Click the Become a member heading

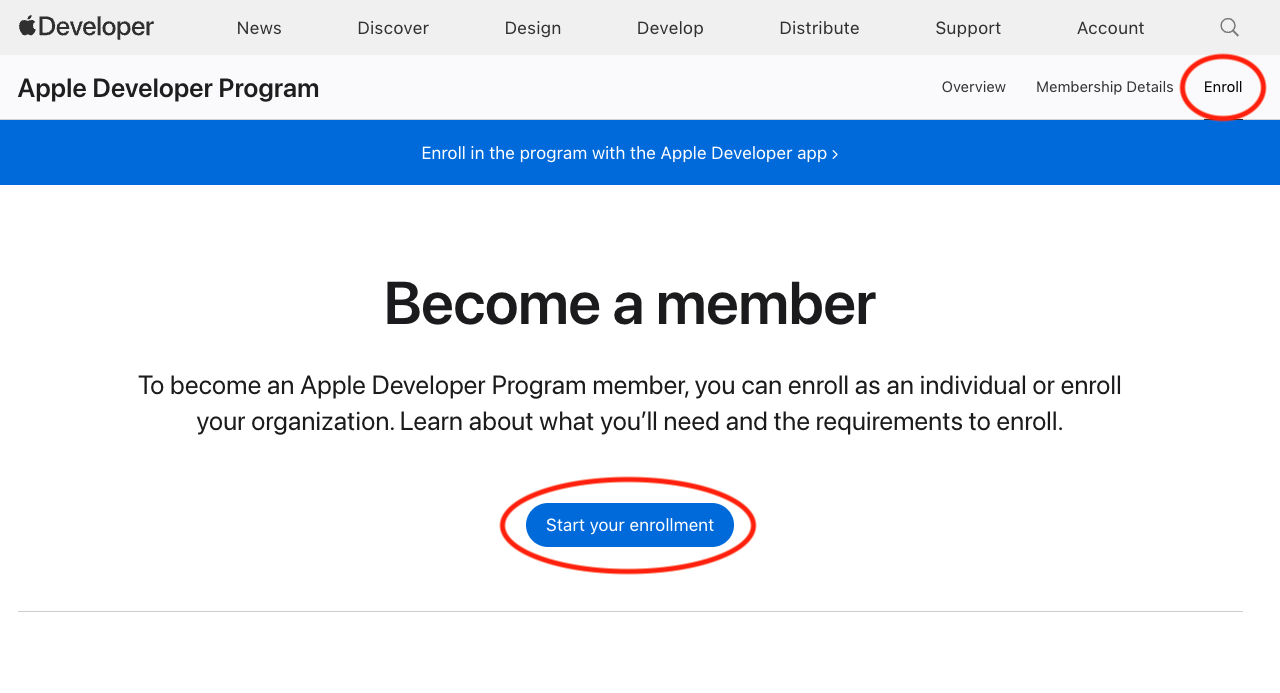point(629,303)
